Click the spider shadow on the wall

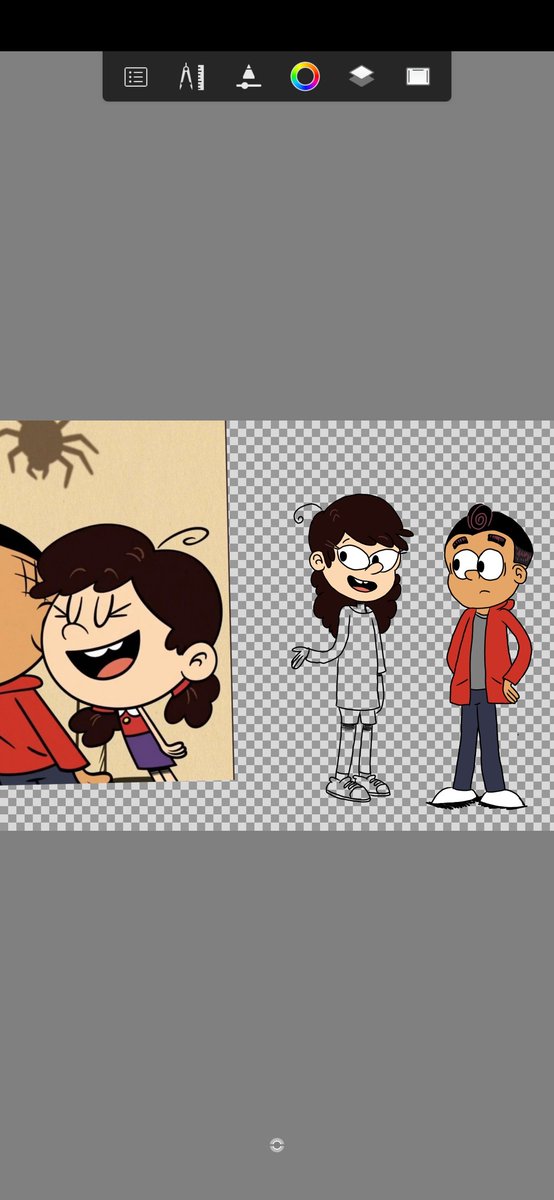(x=42, y=453)
